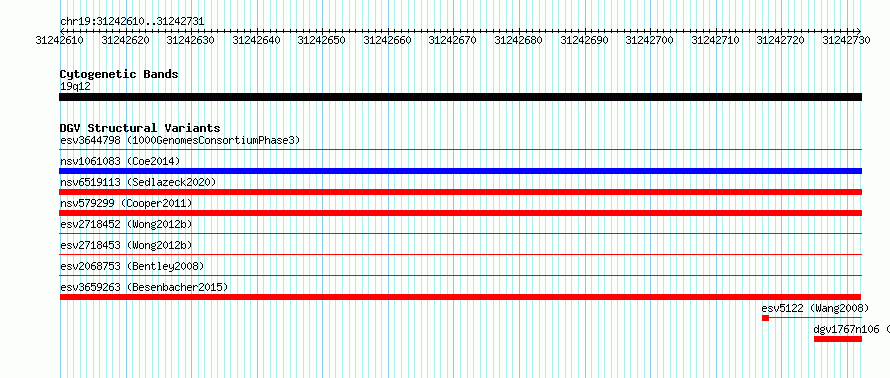Screen dimensions: 890x378
Task: Select the red esv3659263 variant bar
Action: pos(460,297)
